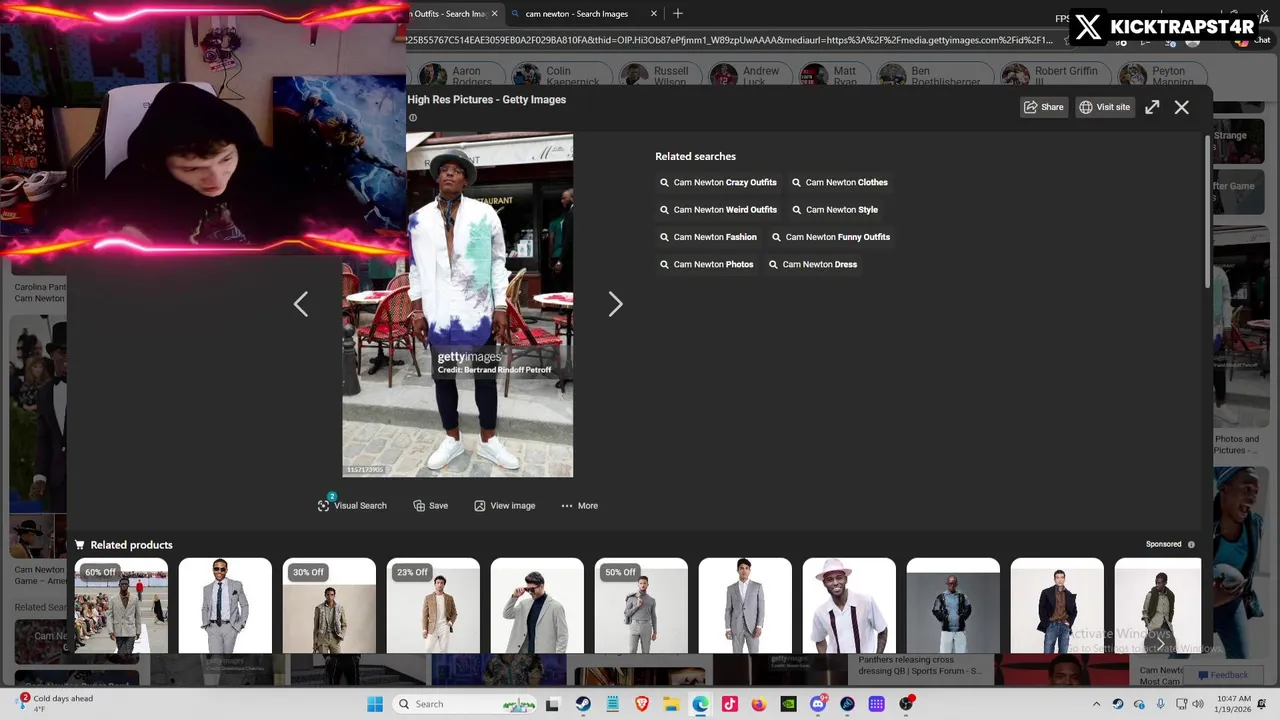The image size is (1280, 720).
Task: Save the image to collections
Action: point(431,505)
